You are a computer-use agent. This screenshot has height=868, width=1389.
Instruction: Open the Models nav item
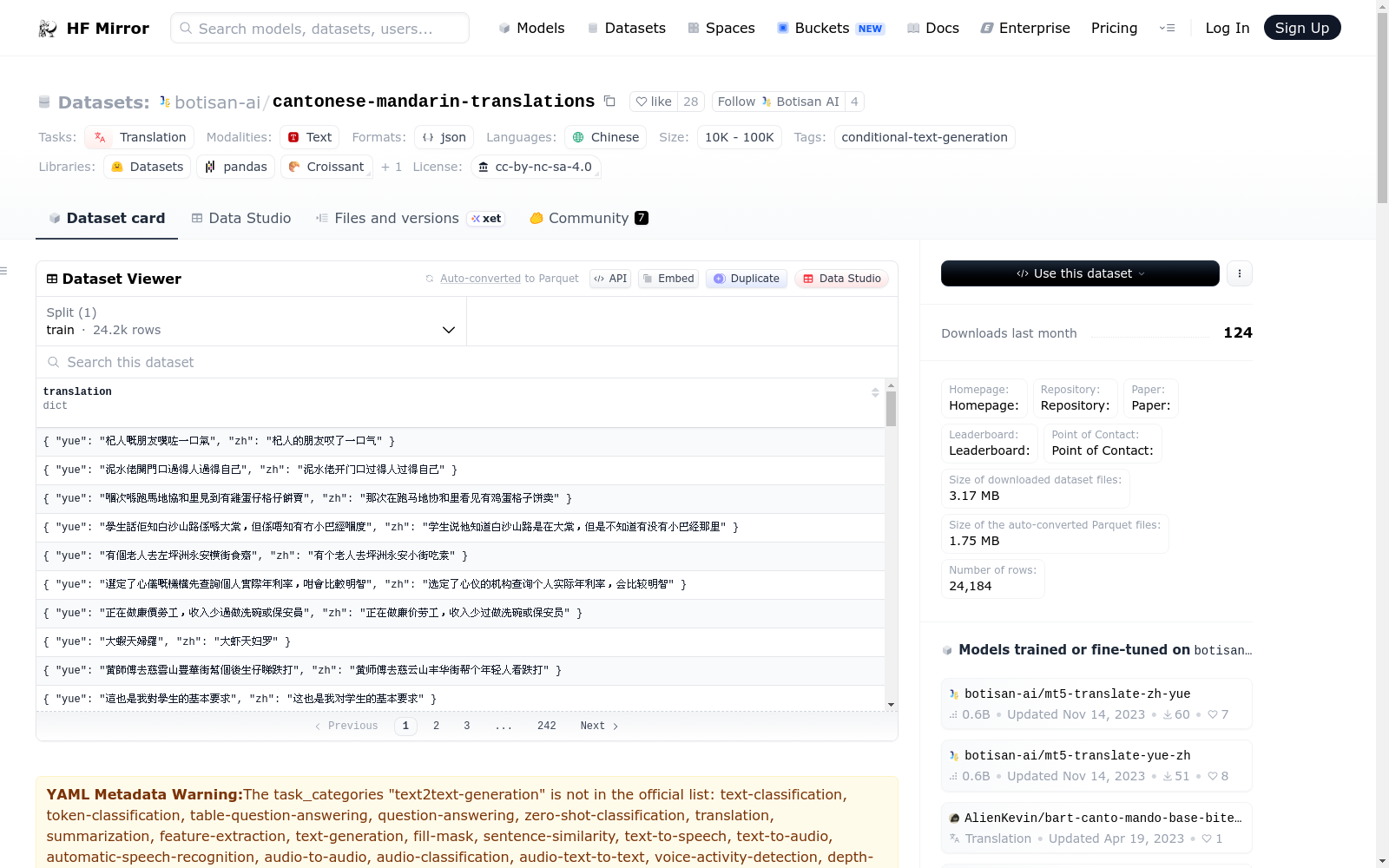pyautogui.click(x=531, y=28)
